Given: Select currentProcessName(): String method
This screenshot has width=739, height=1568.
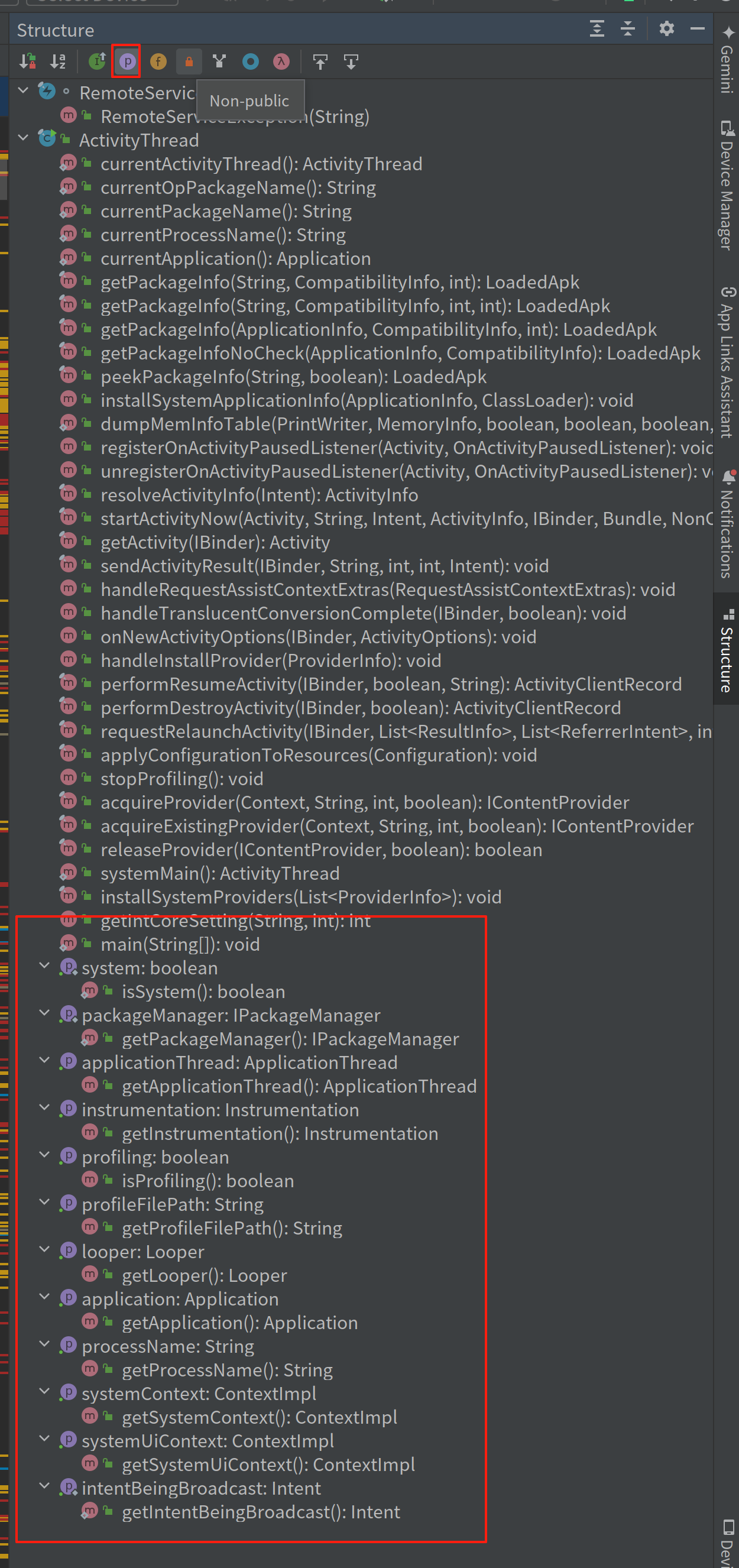Looking at the screenshot, I should [223, 235].
